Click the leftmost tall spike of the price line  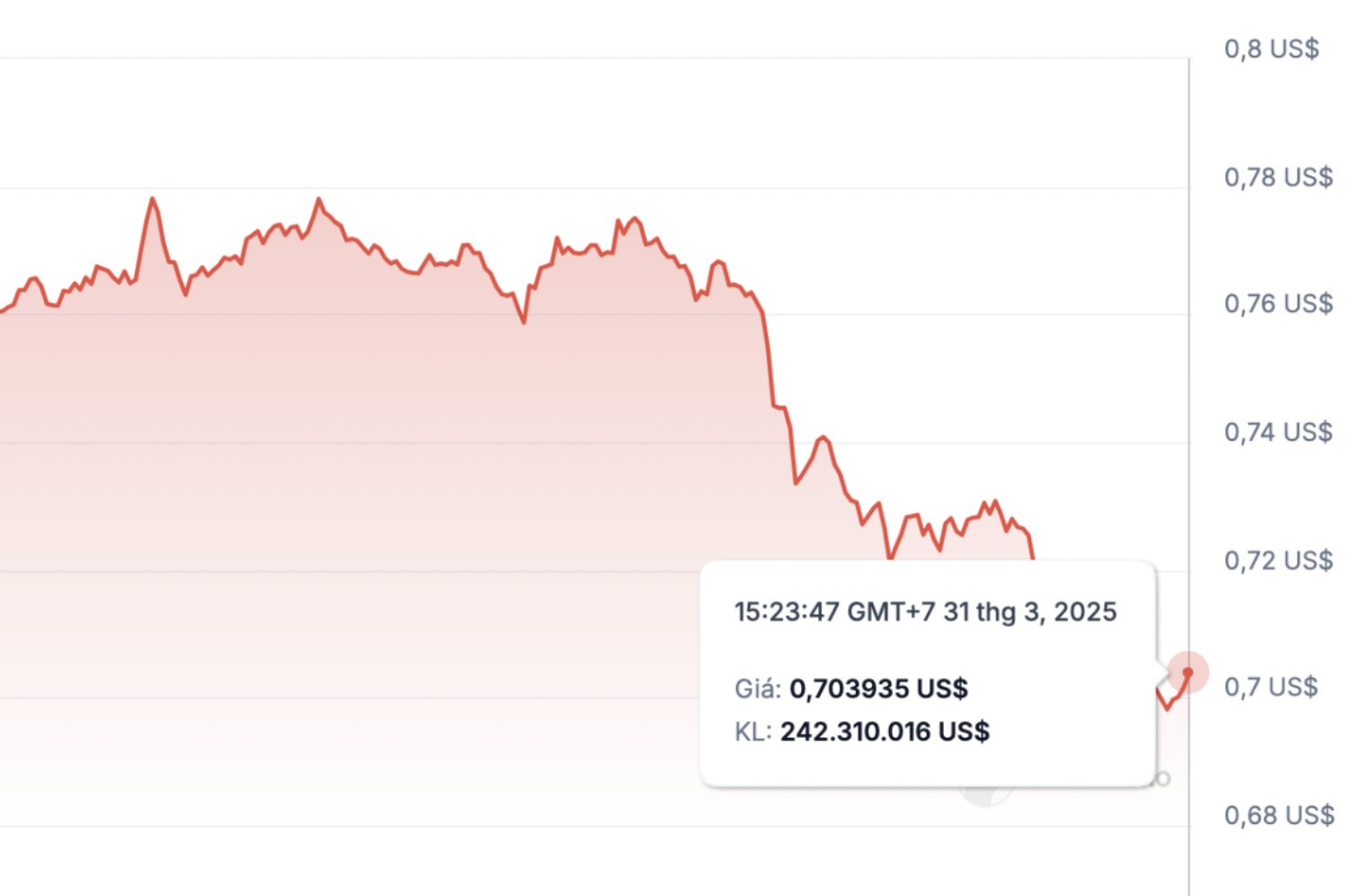coord(152,199)
